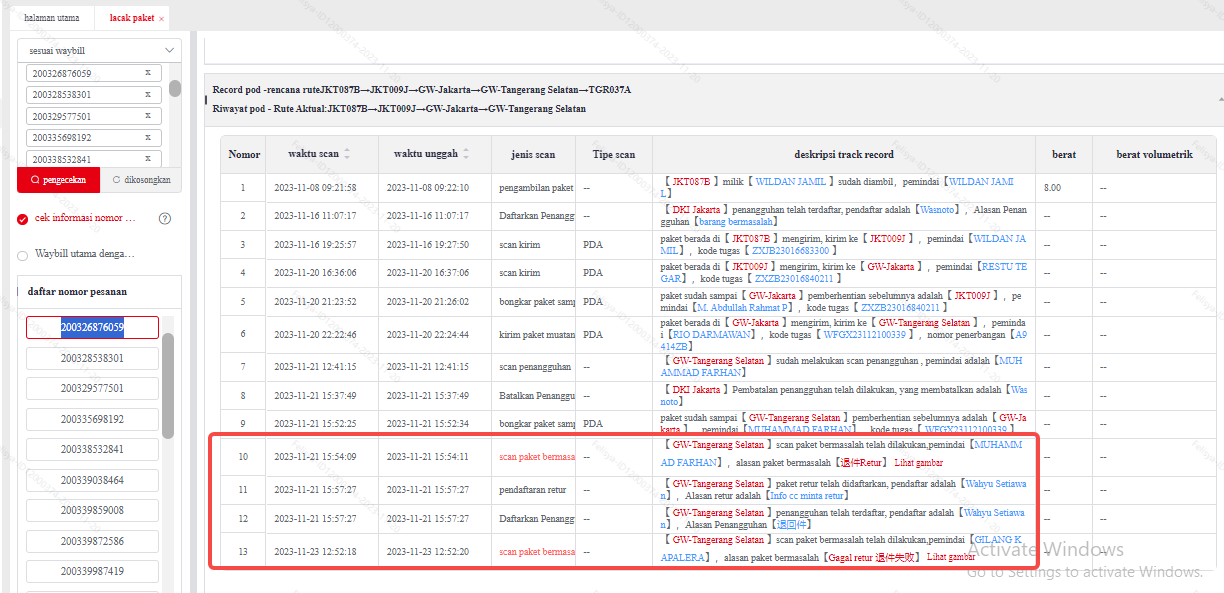Image resolution: width=1224 pixels, height=593 pixels.
Task: Click the deskripsi track record header
Action: [844, 155]
